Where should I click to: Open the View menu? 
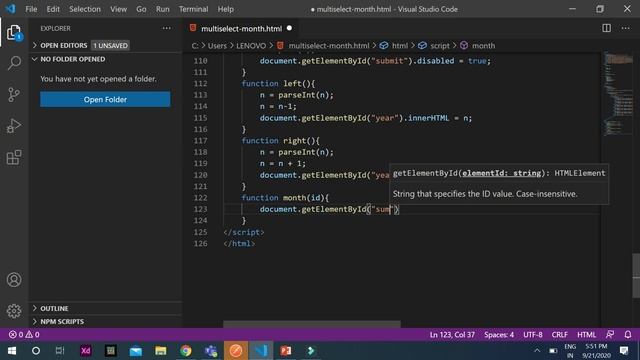[x=118, y=9]
